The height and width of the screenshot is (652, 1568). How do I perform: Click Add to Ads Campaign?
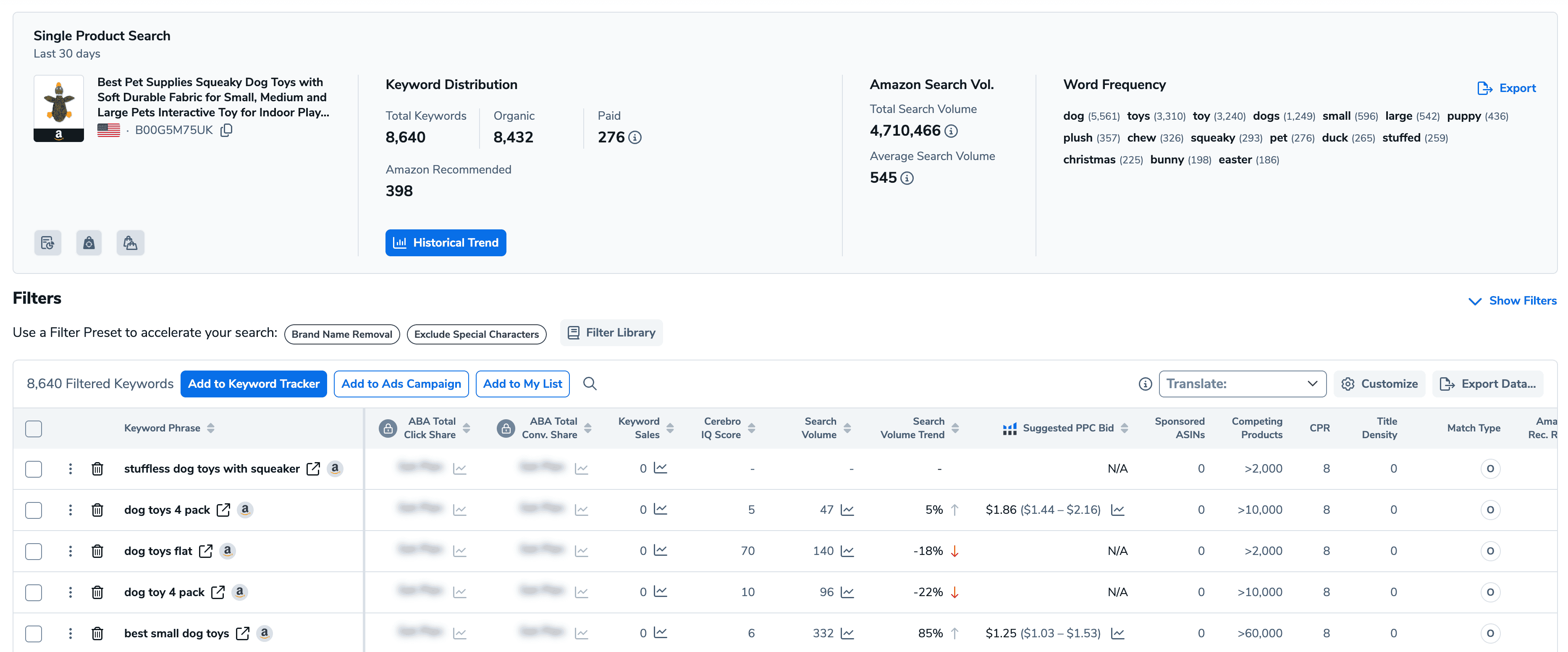pos(401,384)
